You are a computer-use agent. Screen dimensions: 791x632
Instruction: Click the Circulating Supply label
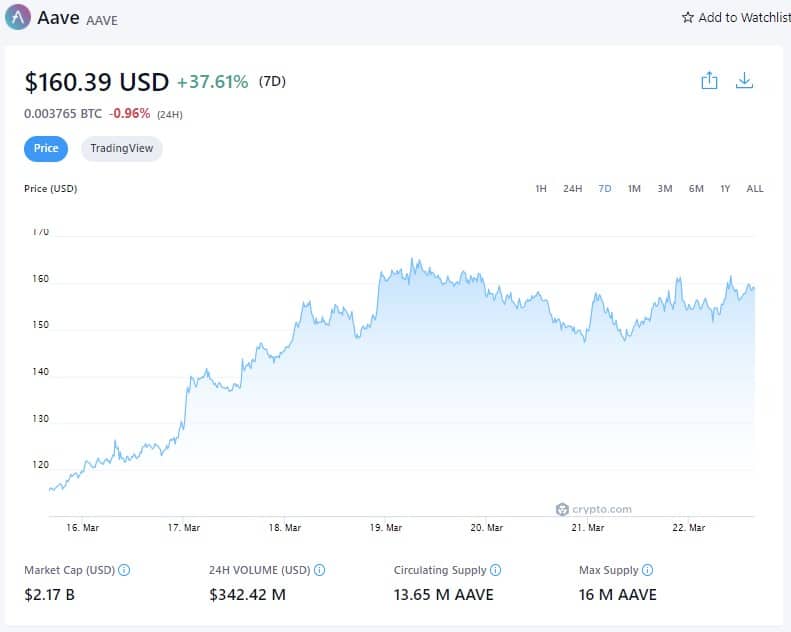tap(440, 570)
